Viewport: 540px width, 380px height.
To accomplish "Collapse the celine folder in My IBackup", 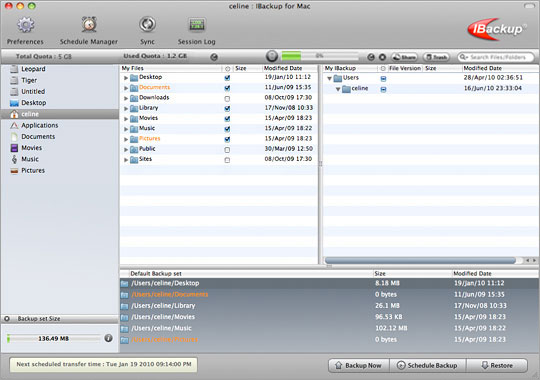I will (338, 89).
